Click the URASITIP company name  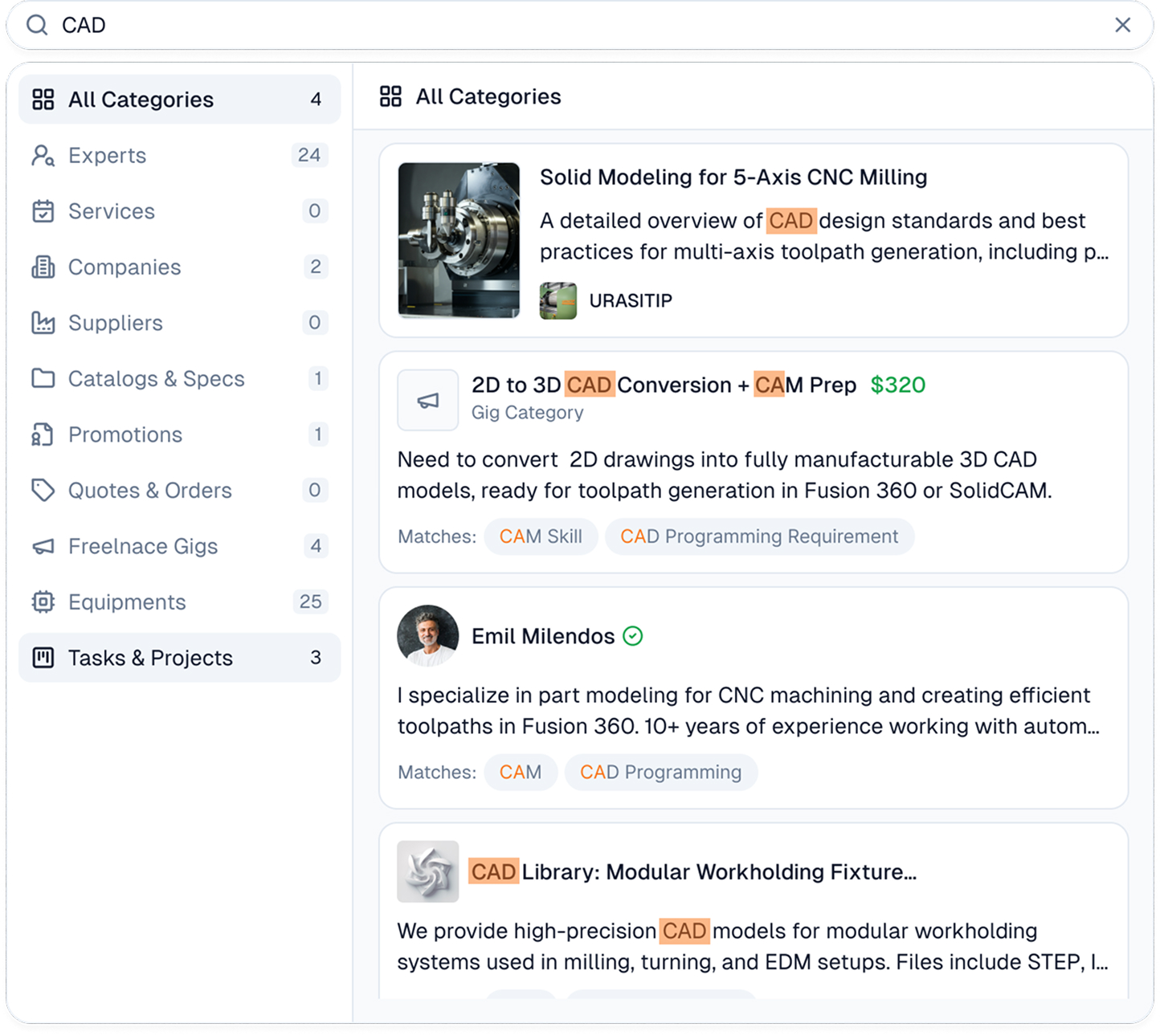[631, 301]
